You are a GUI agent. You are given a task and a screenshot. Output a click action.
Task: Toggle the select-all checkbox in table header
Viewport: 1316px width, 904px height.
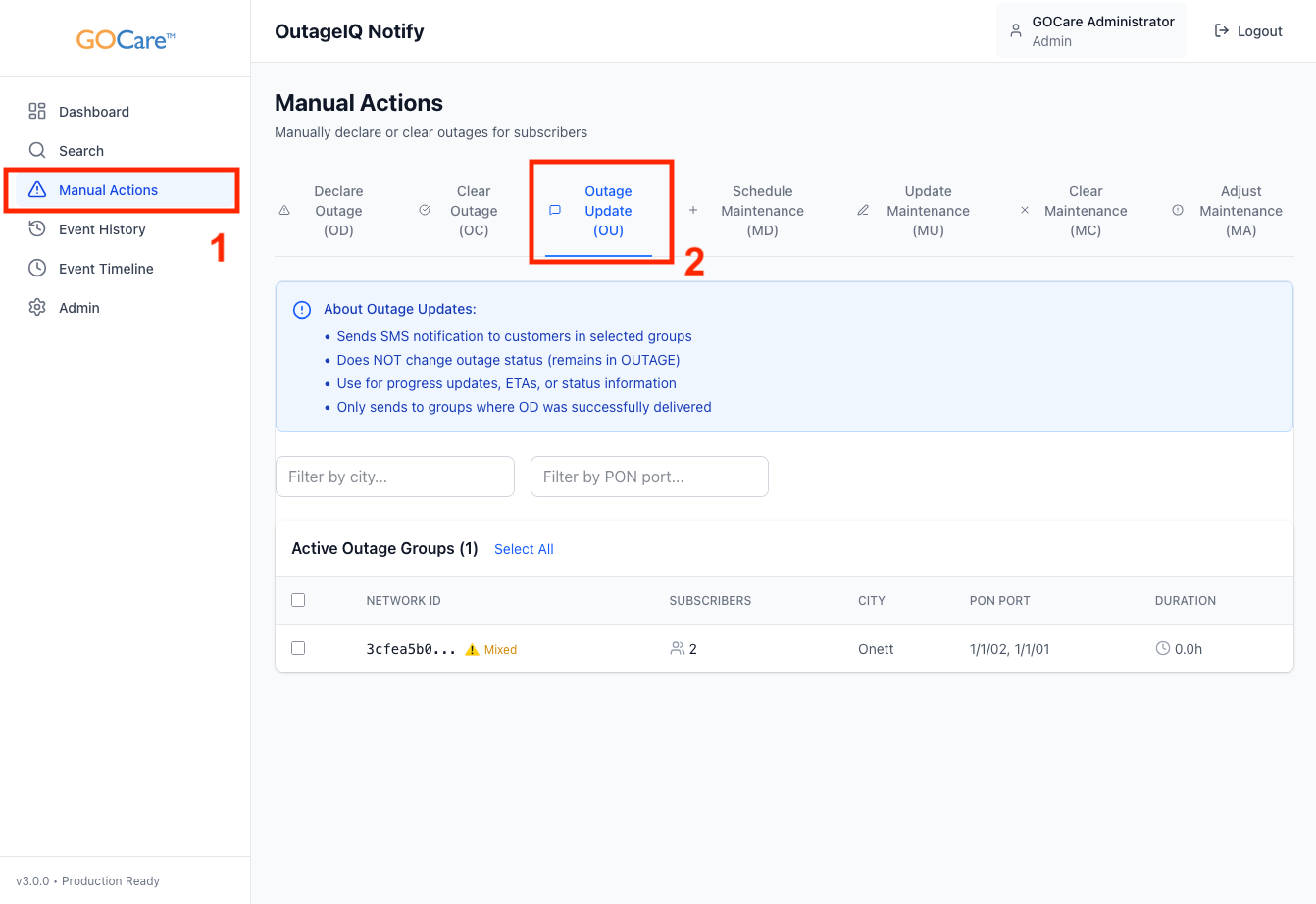298,600
